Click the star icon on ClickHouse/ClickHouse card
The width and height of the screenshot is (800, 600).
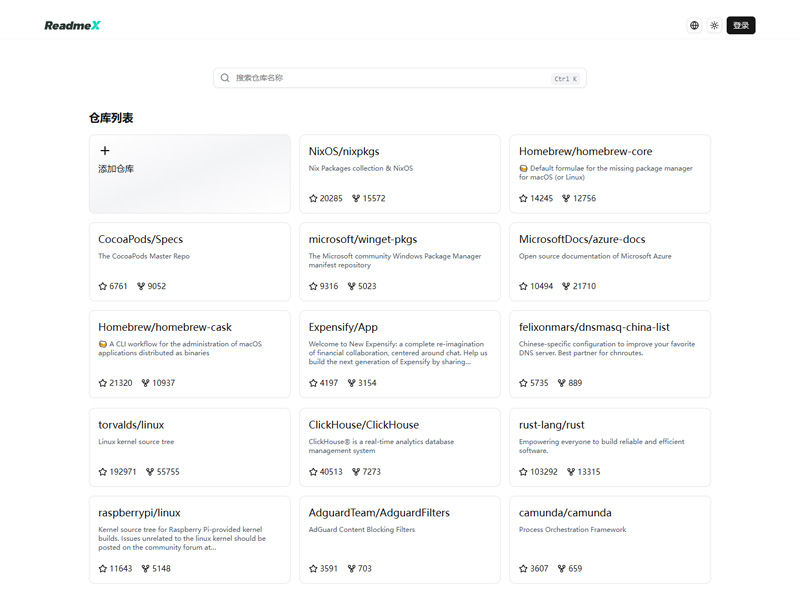pos(314,471)
